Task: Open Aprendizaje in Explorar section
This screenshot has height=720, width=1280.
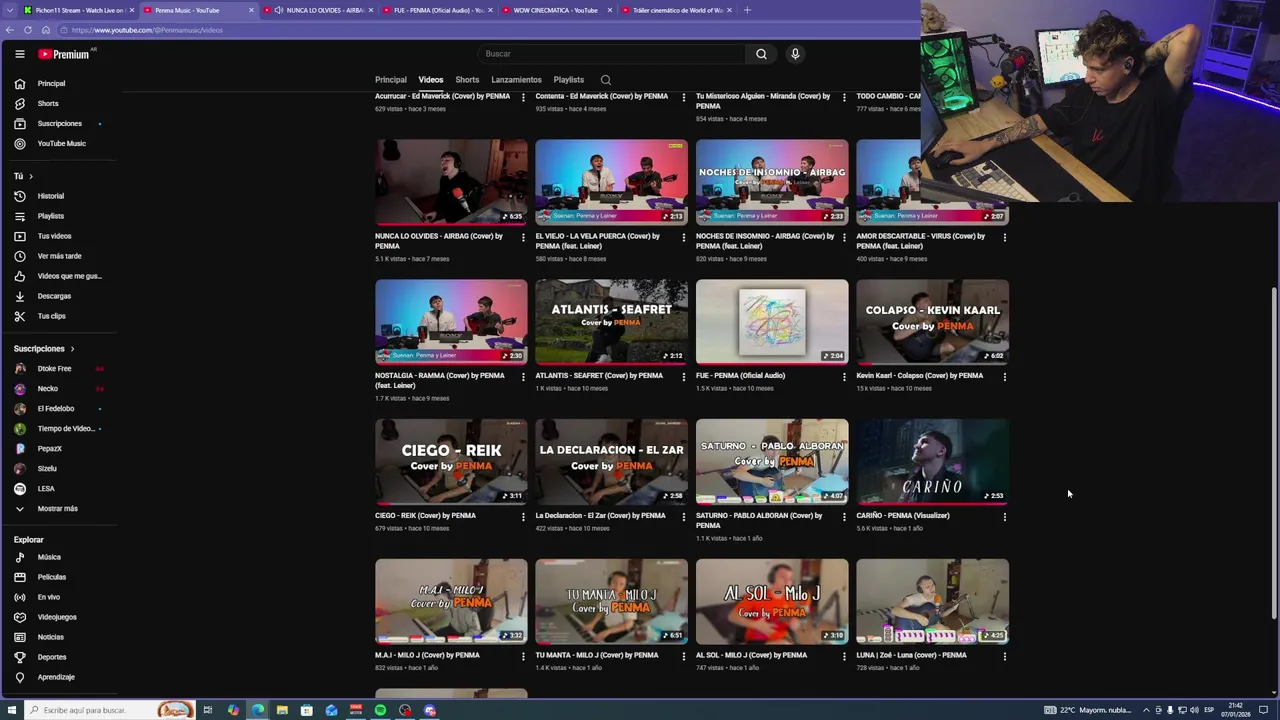Action: click(58, 677)
